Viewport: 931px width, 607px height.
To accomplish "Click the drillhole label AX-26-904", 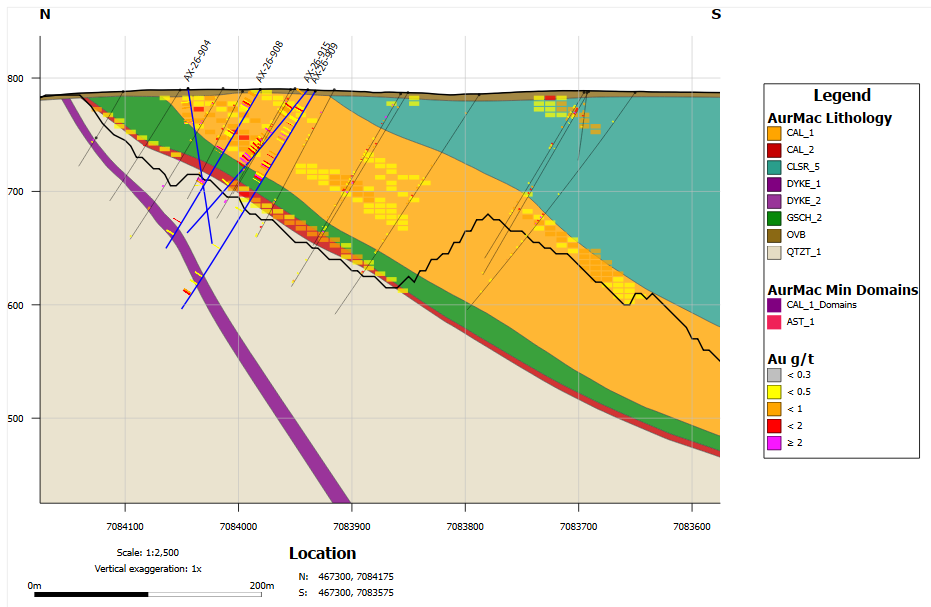I will (x=197, y=61).
